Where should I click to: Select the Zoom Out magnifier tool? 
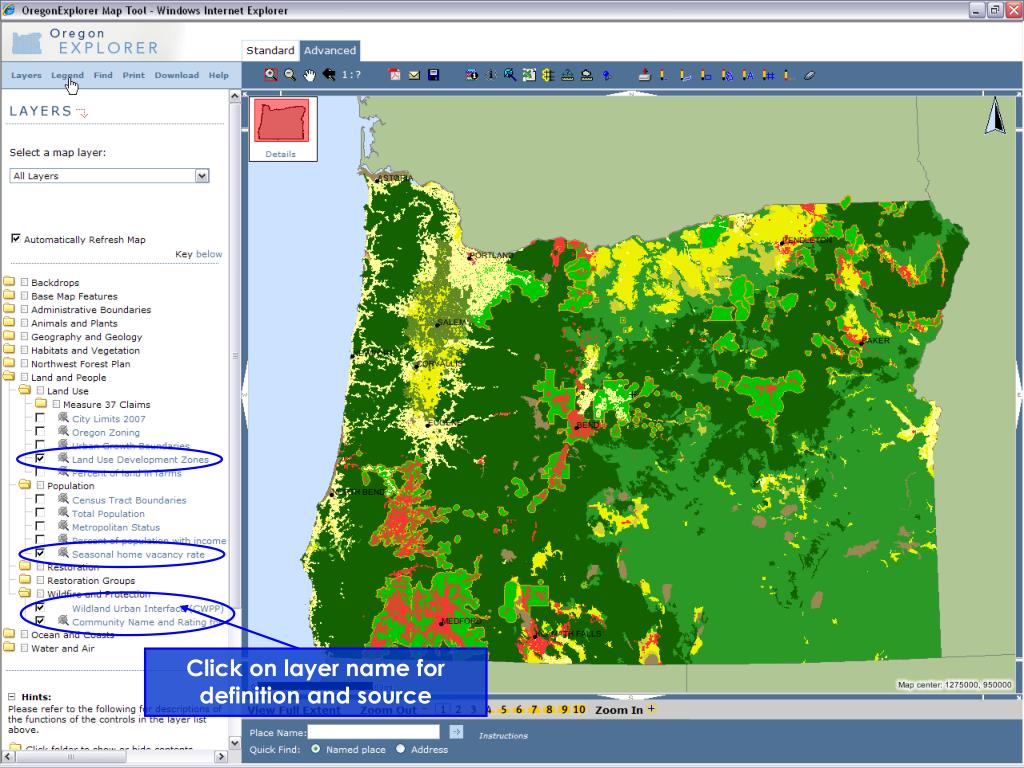tap(290, 75)
